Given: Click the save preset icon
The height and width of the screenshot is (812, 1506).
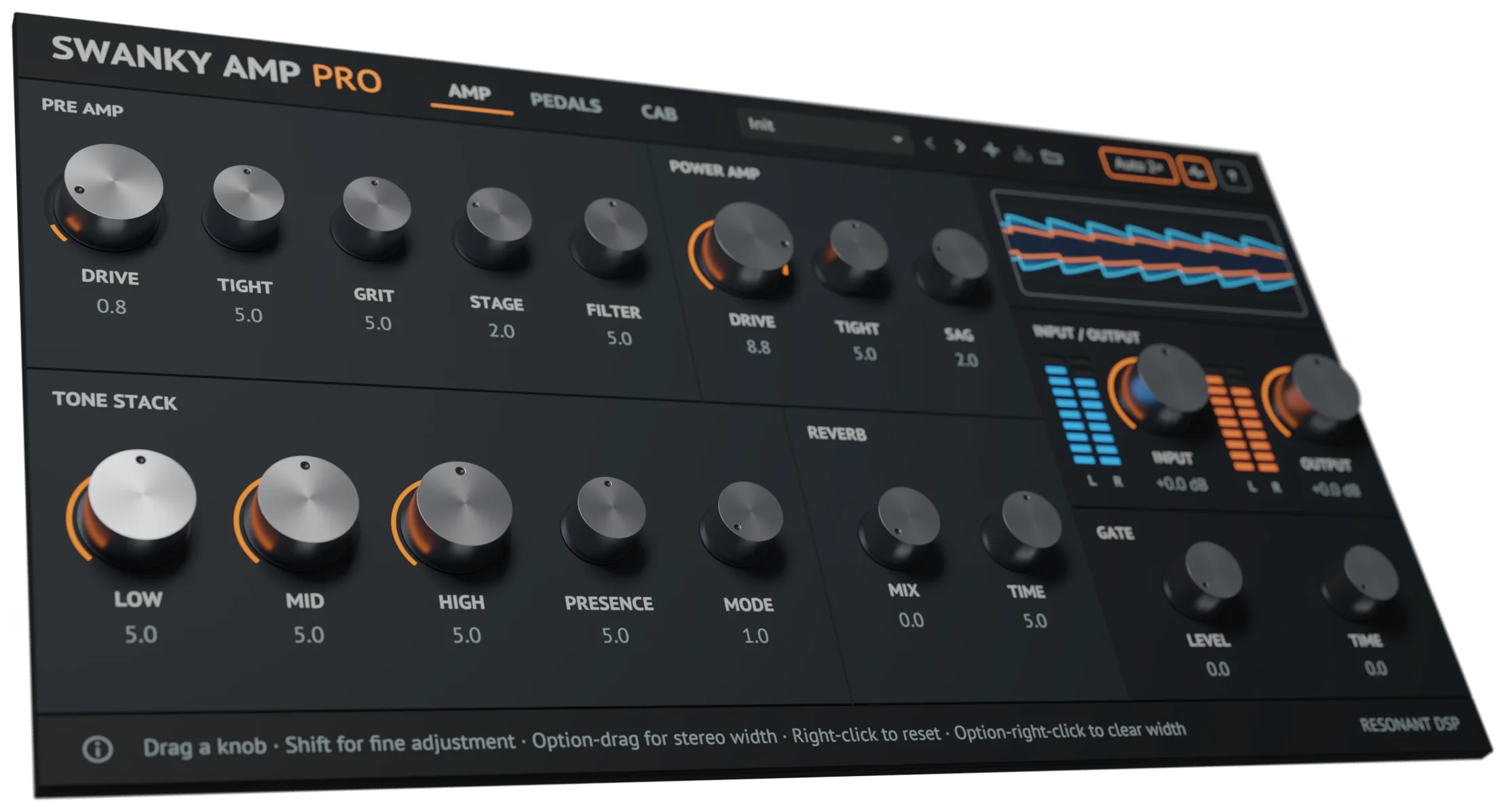Looking at the screenshot, I should pos(1022,155).
